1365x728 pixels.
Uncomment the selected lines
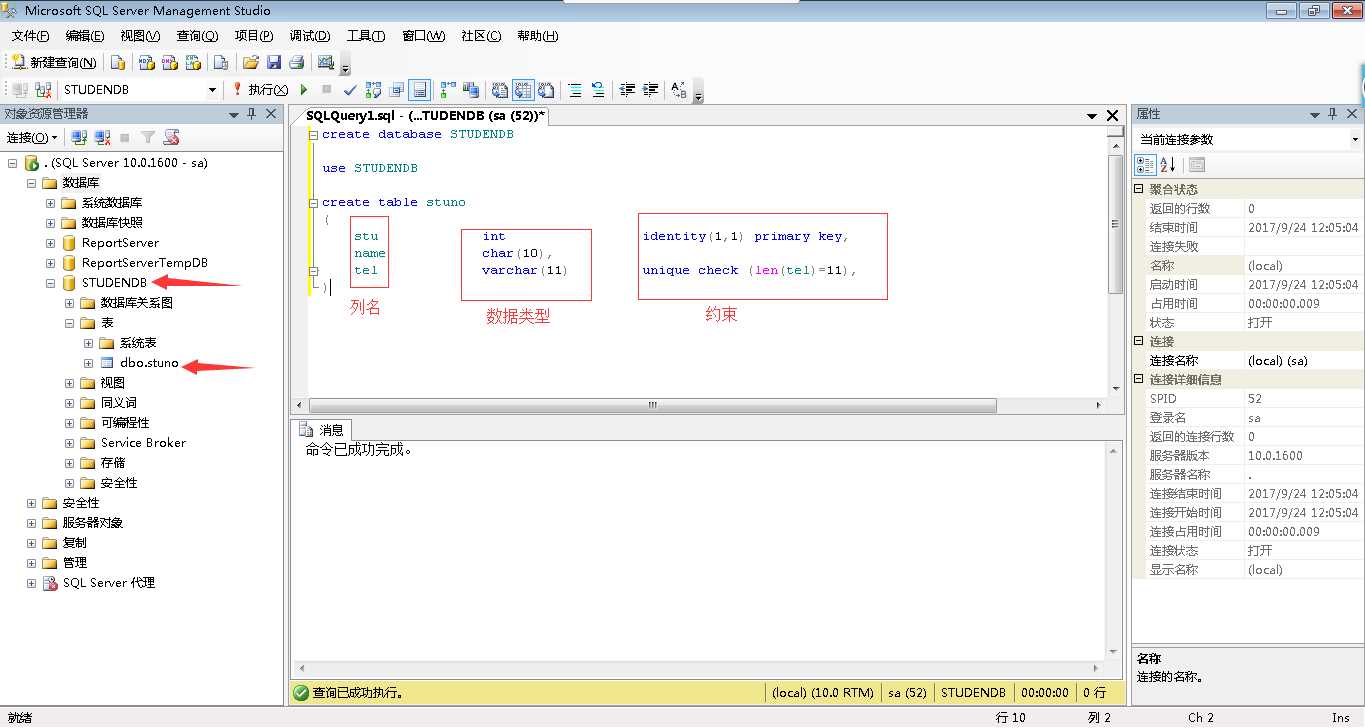click(x=598, y=90)
